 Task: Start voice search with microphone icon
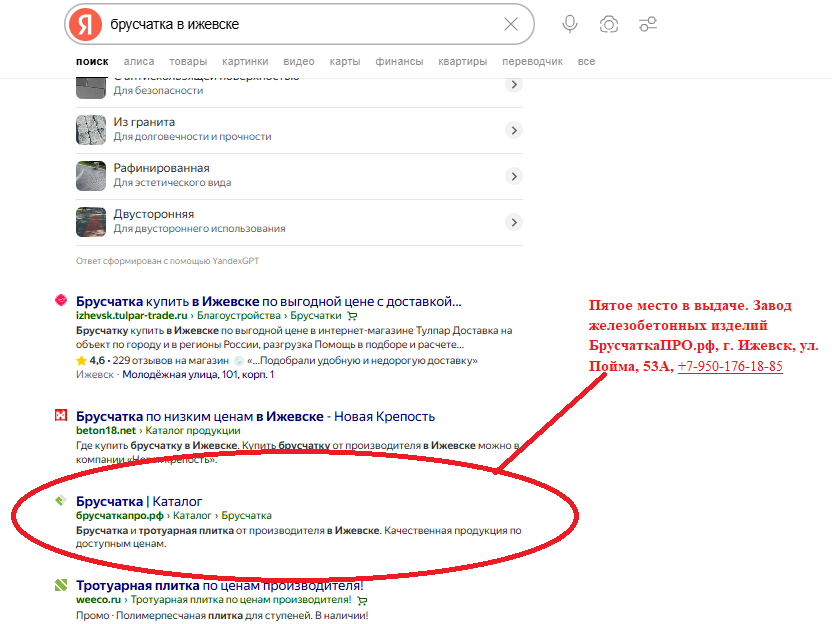[570, 24]
